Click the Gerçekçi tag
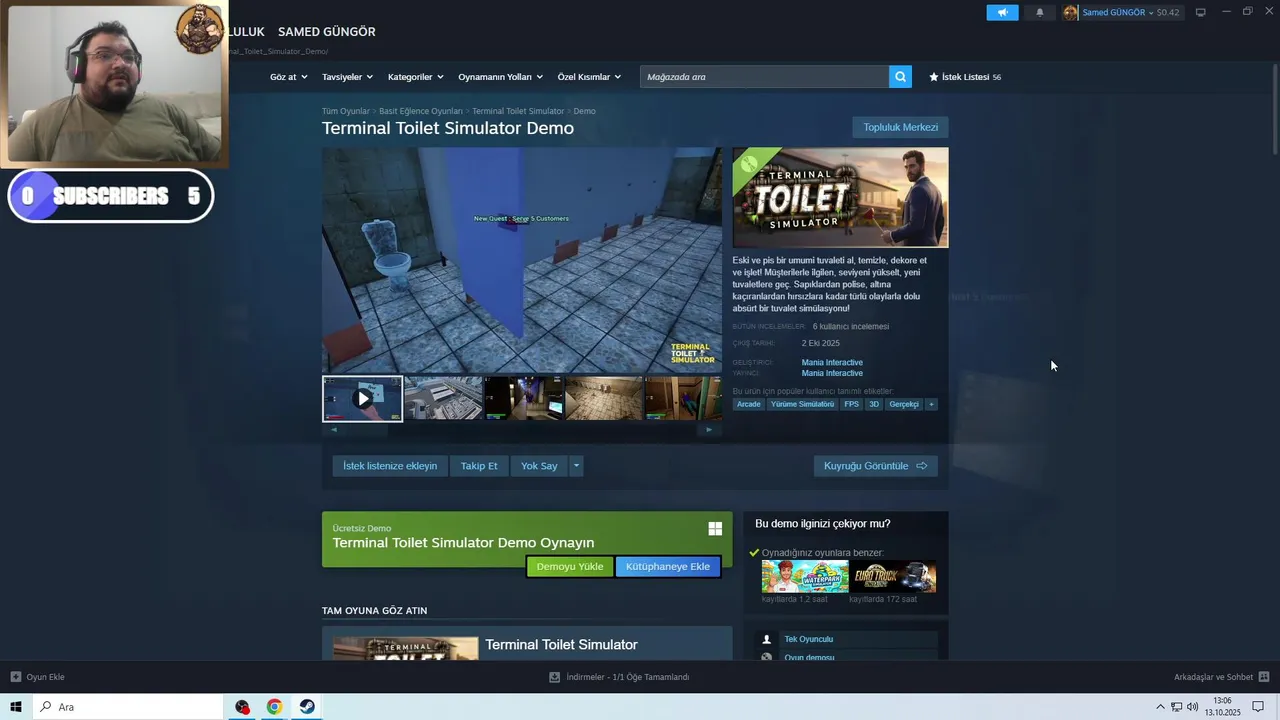This screenshot has width=1280, height=720. click(x=904, y=404)
